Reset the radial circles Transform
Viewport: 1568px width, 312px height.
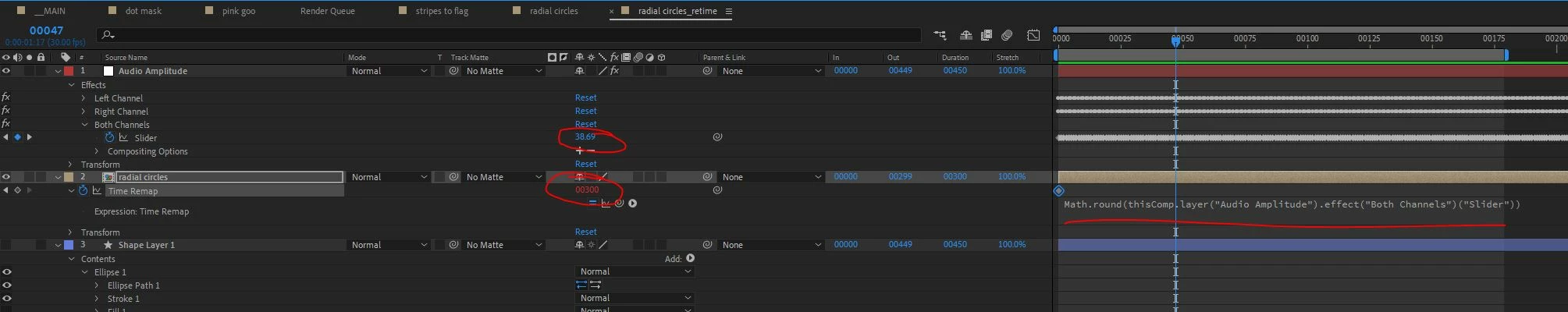pos(585,232)
